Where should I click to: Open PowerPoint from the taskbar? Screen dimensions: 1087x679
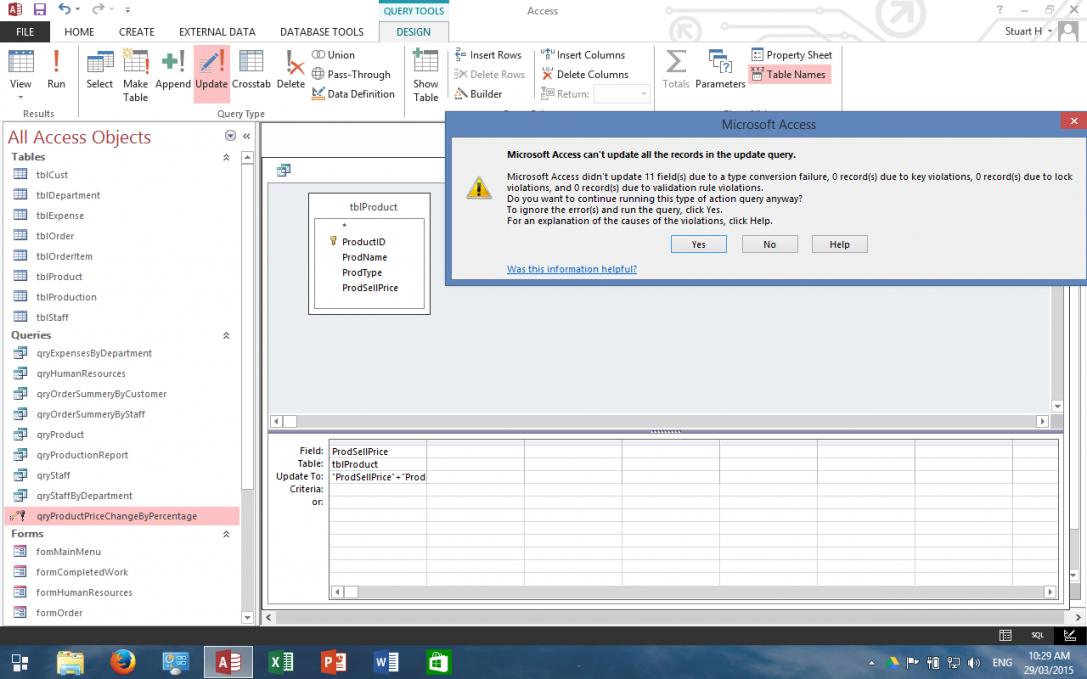tap(333, 662)
